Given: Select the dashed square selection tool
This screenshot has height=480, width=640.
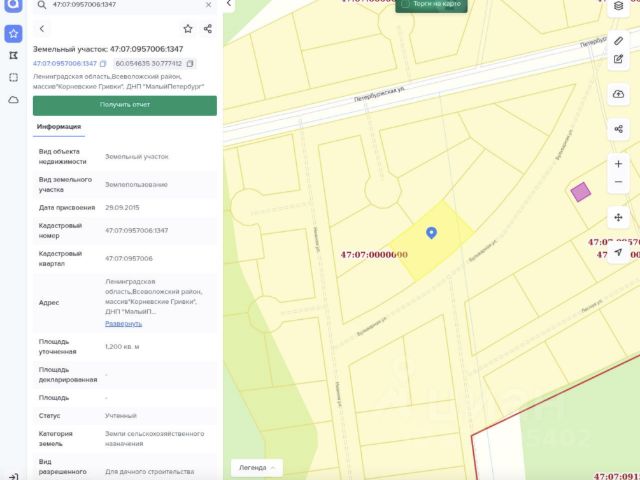Looking at the screenshot, I should [x=13, y=78].
